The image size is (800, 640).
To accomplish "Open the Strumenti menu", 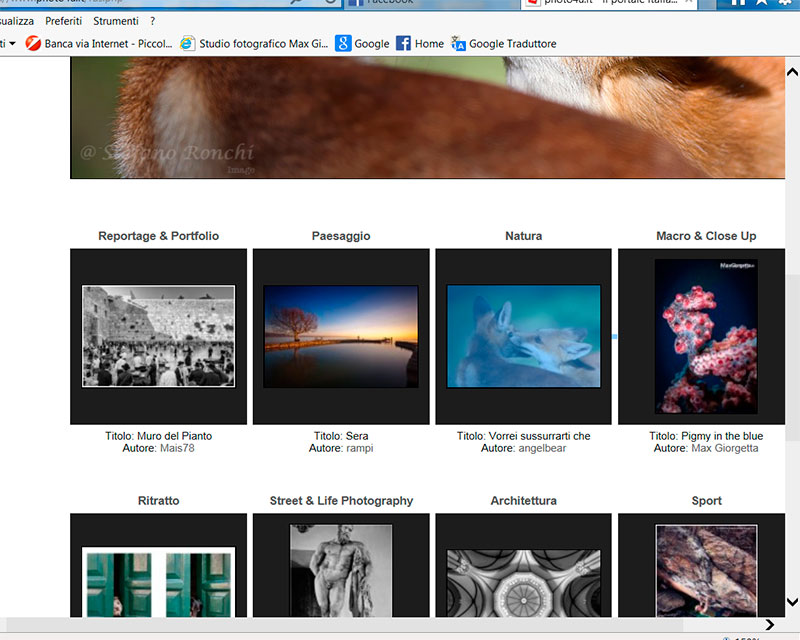I will 116,21.
